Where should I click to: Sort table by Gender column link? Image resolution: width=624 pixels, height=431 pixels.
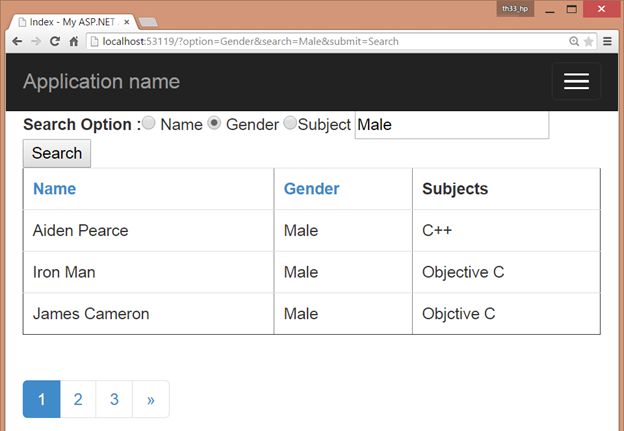(311, 188)
